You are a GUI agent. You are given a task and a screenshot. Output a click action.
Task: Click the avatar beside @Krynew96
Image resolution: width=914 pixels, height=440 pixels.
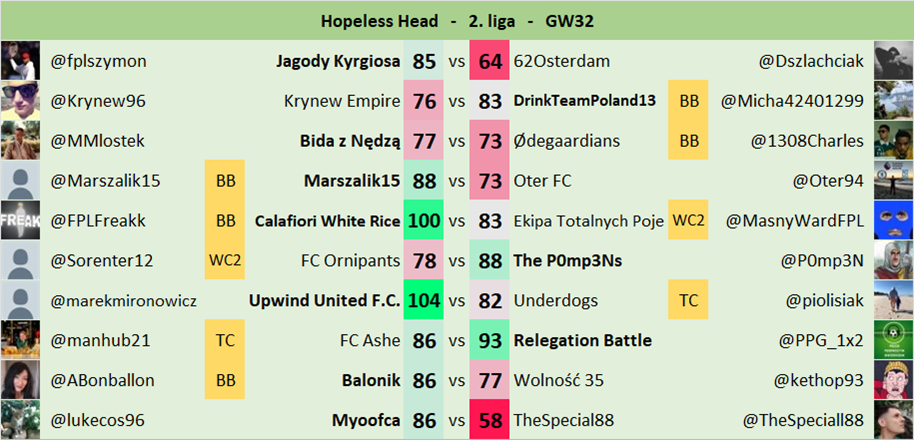coord(20,101)
